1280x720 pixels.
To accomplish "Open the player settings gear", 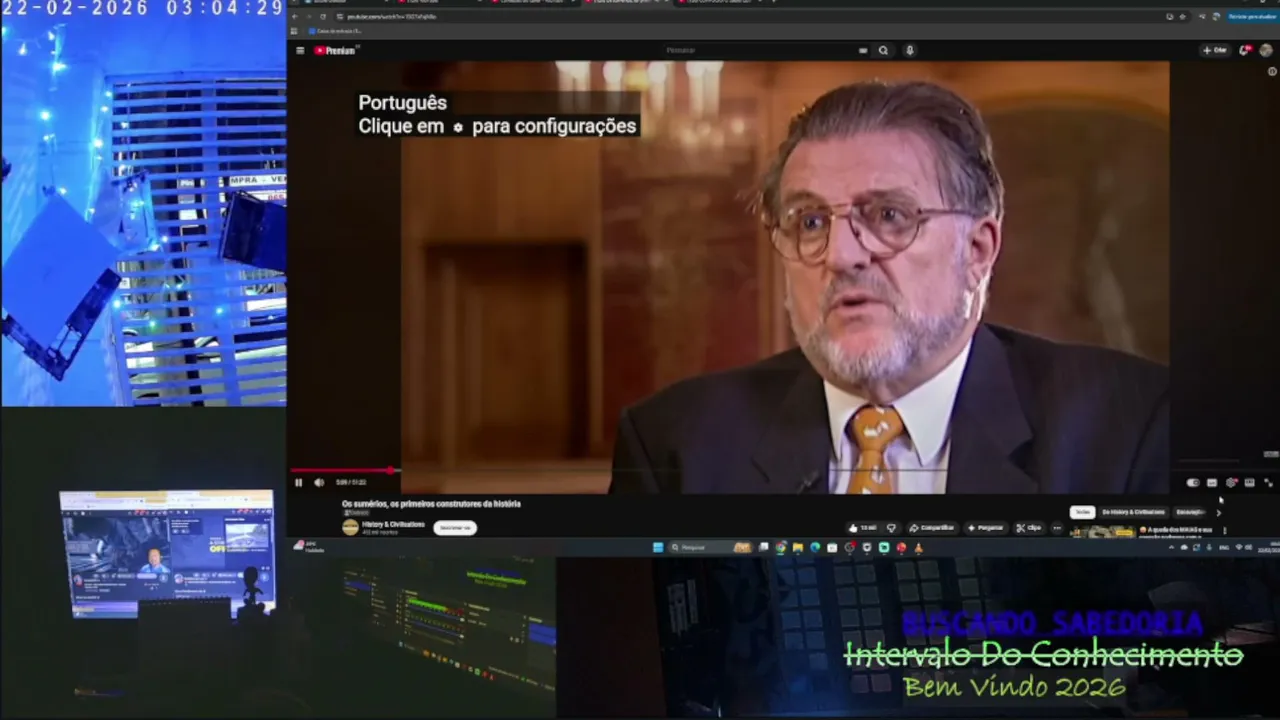I will pyautogui.click(x=1231, y=483).
